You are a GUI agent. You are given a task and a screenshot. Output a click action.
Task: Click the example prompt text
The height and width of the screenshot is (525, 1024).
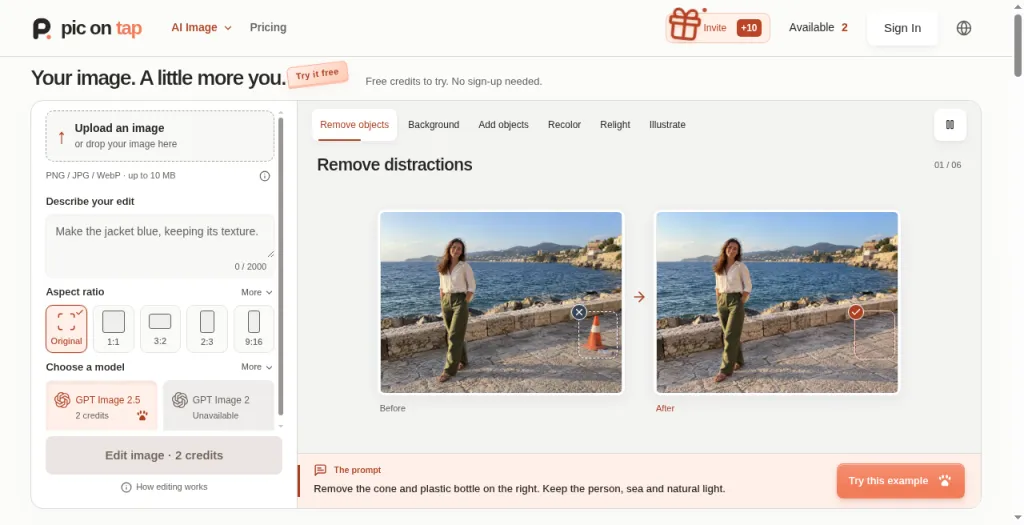click(519, 488)
